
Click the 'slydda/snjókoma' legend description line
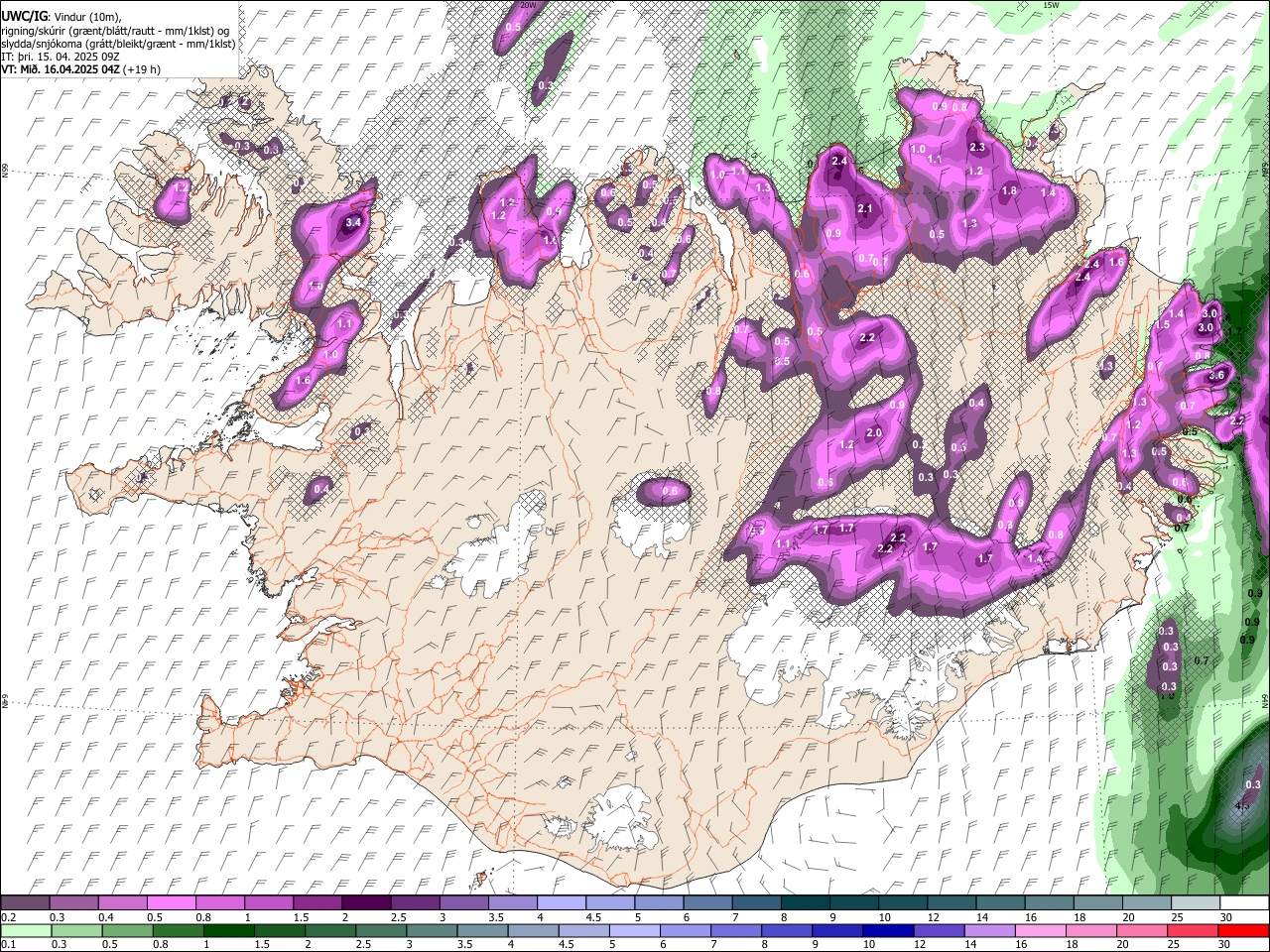point(118,44)
